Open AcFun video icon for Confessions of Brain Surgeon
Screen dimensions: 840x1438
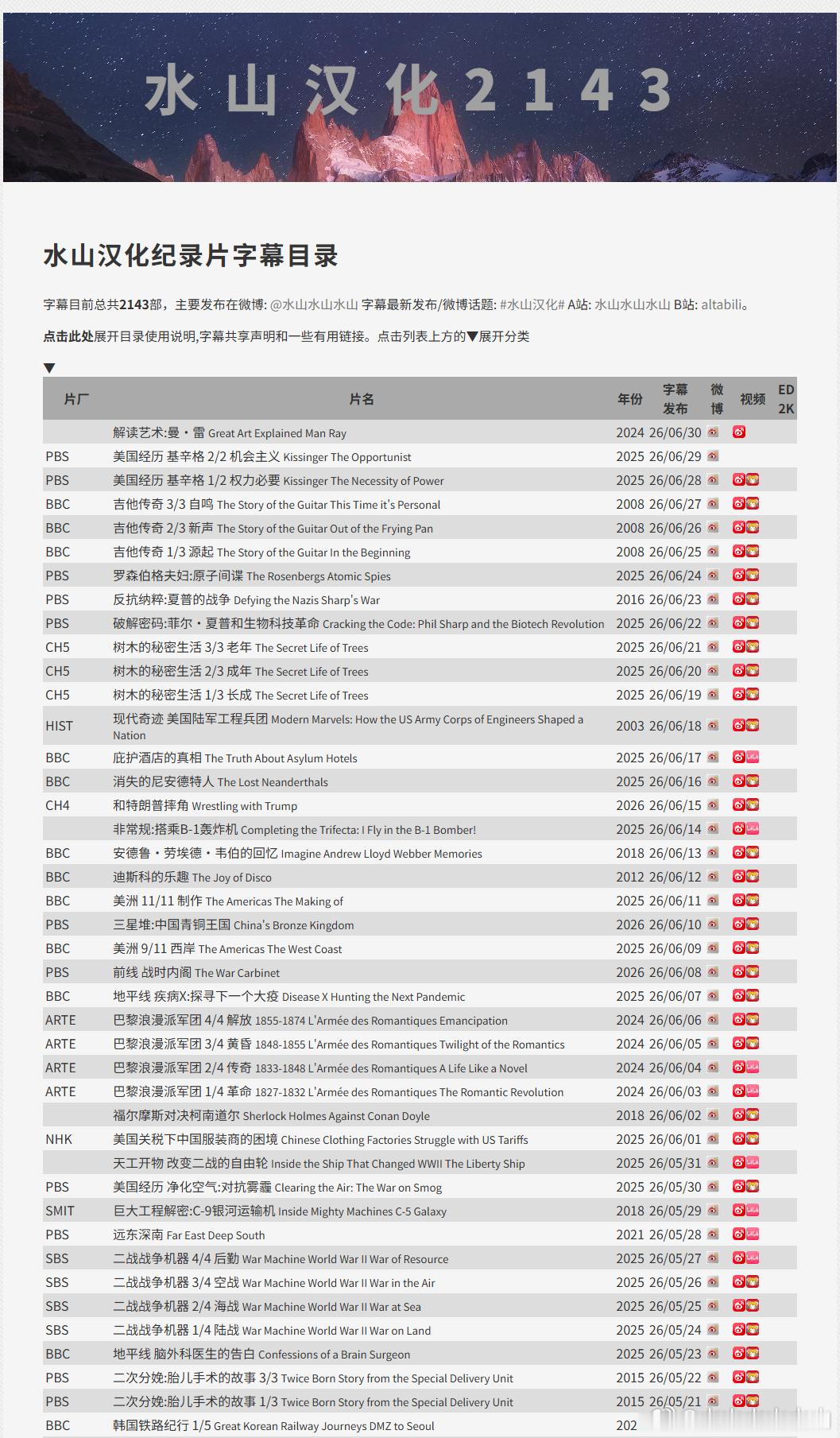pyautogui.click(x=753, y=1353)
